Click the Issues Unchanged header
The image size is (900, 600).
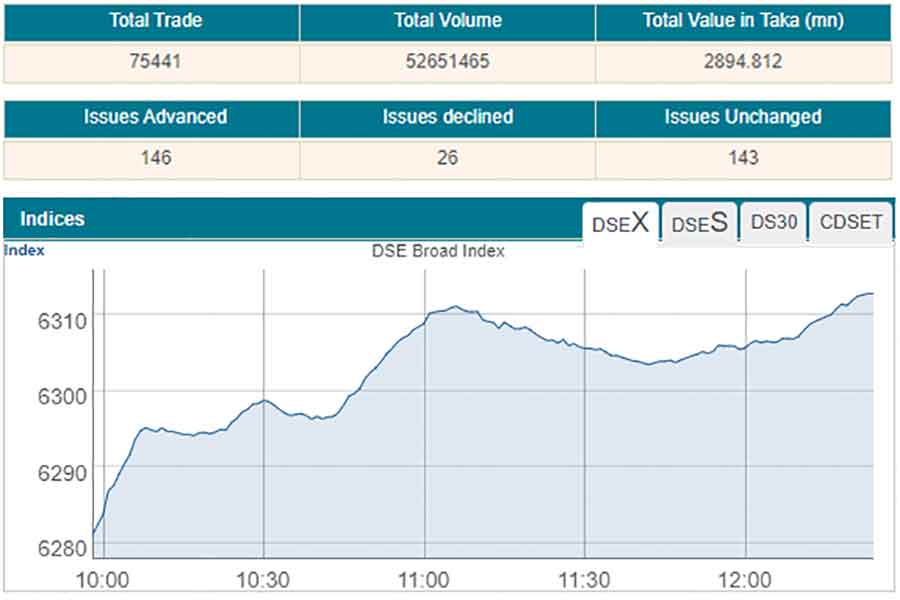click(x=745, y=117)
